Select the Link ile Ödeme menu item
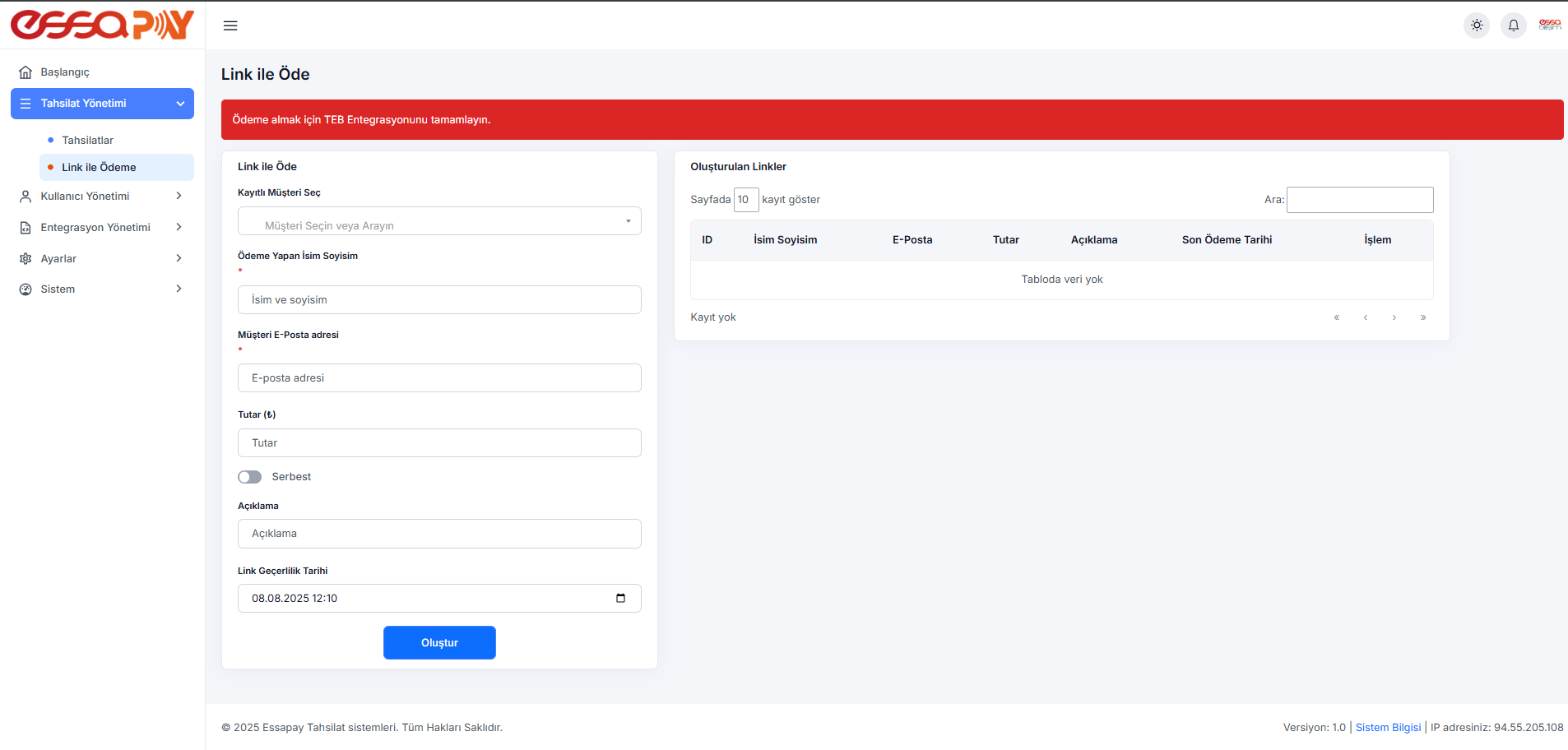This screenshot has height=750, width=1568. 99,168
